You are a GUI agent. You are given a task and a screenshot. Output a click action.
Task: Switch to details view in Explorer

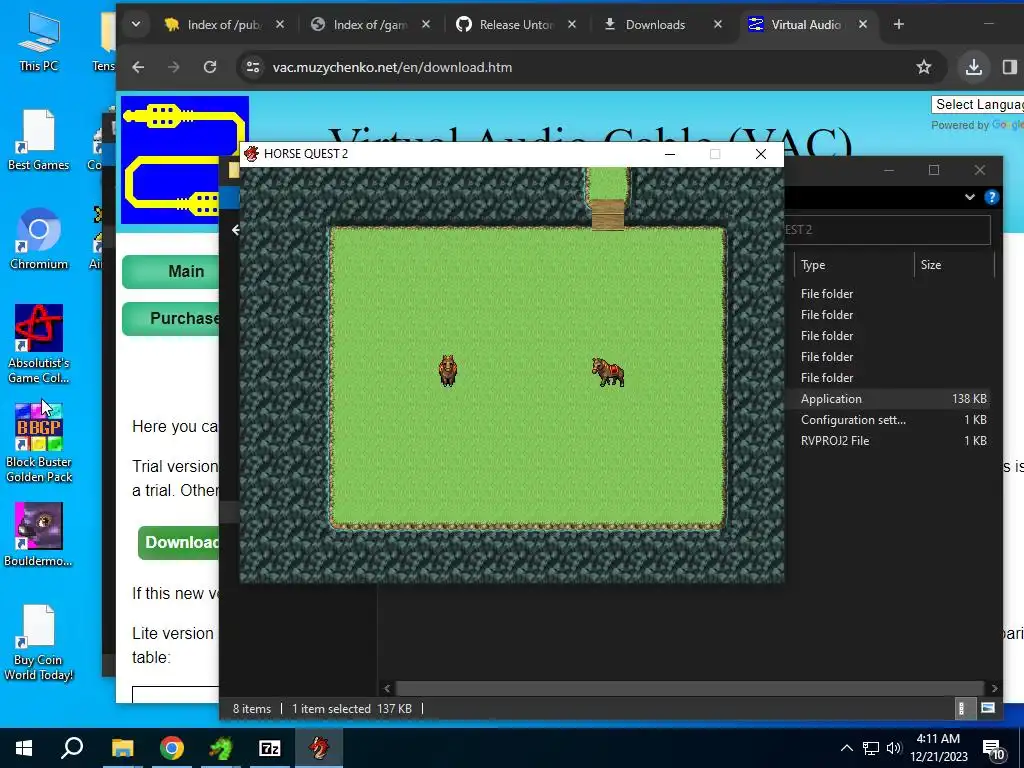961,709
